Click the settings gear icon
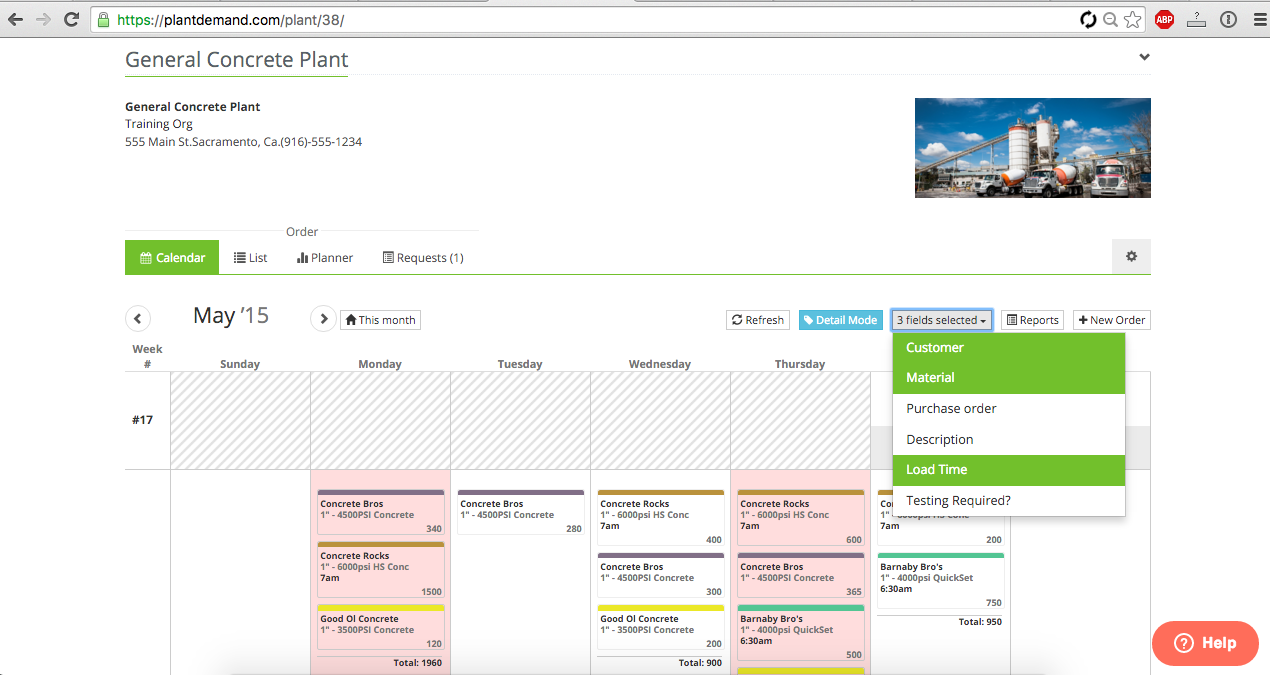 click(x=1131, y=257)
